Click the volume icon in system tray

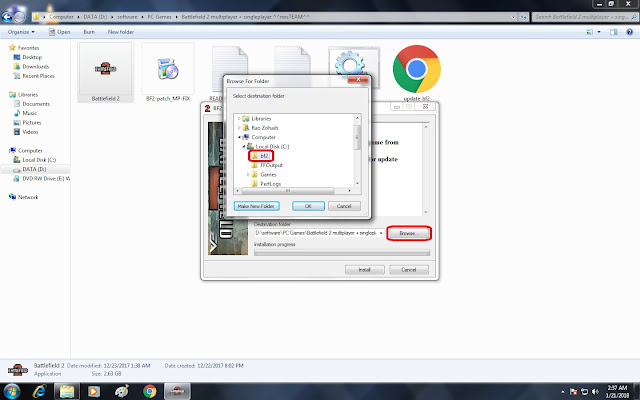tap(596, 391)
